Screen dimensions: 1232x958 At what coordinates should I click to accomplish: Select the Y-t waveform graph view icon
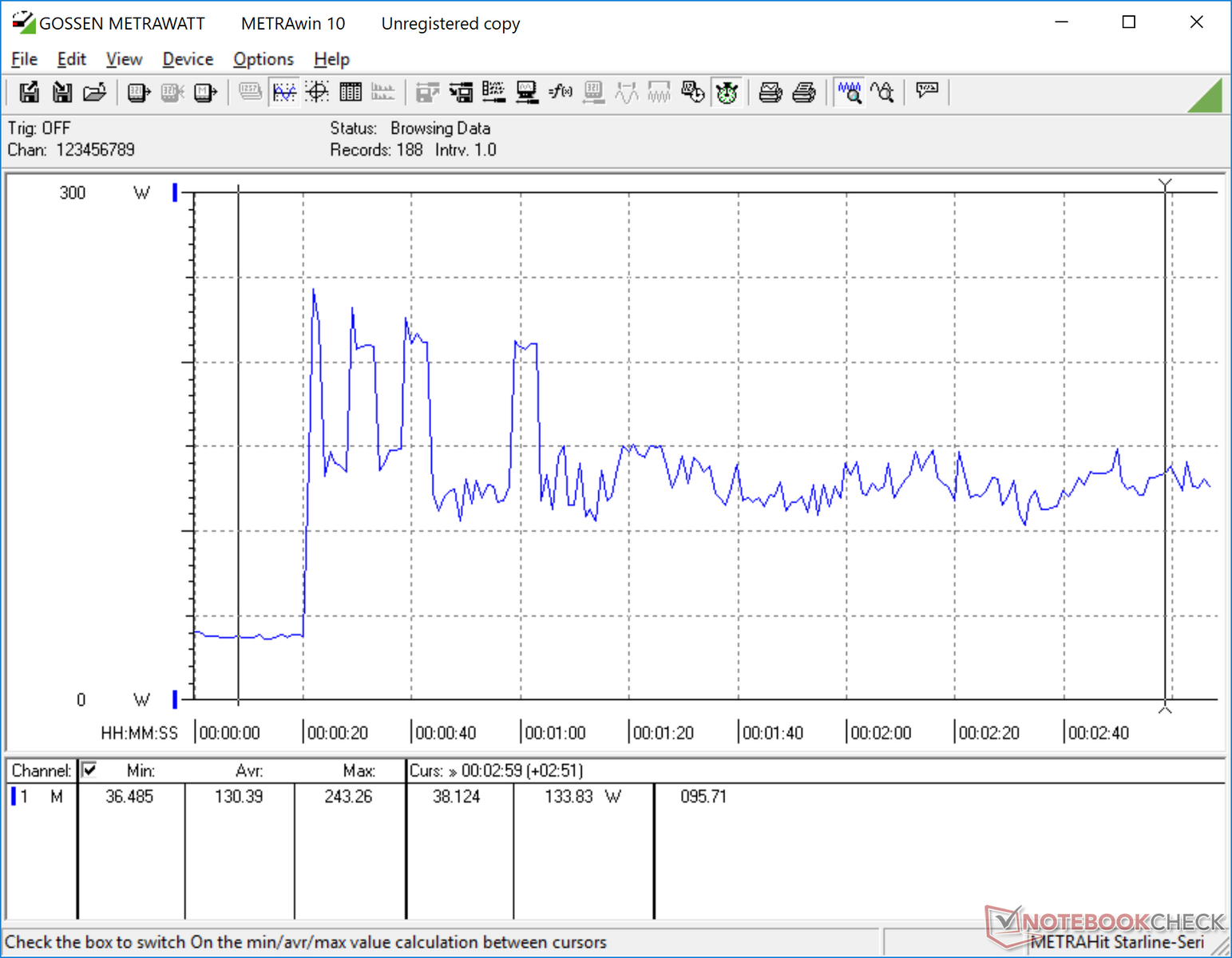click(284, 93)
